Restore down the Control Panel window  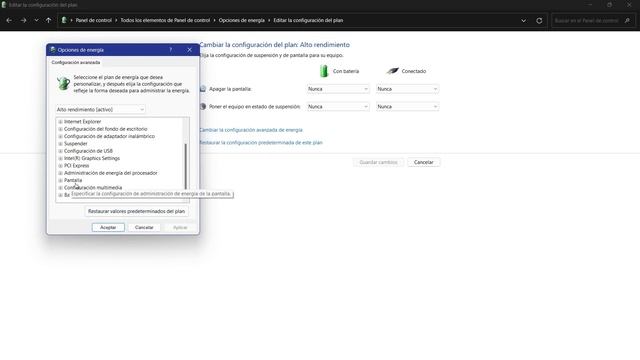tap(609, 5)
